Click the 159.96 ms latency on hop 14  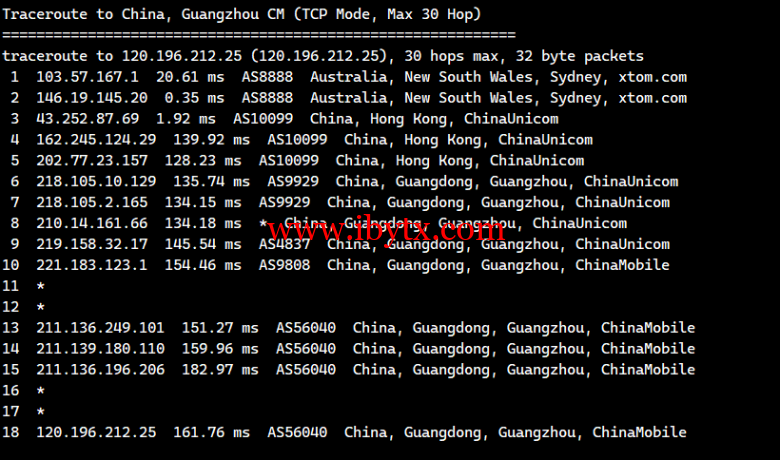click(228, 349)
